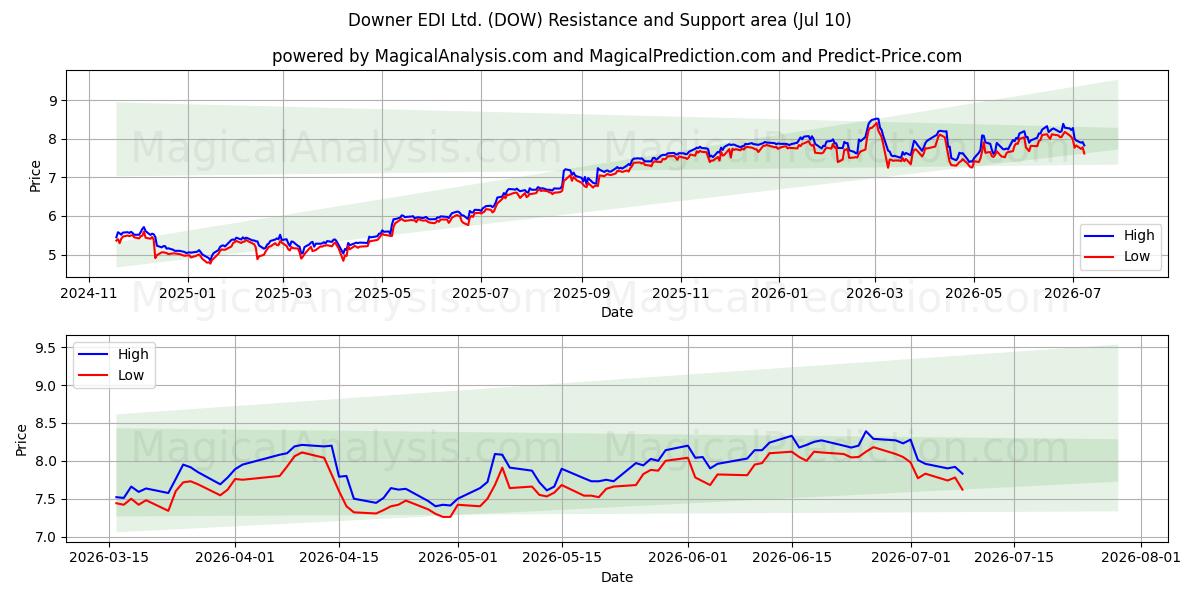The image size is (1200, 600).
Task: Click the '2026-07-01' x-axis label on the bottom chart
Action: coord(911,558)
